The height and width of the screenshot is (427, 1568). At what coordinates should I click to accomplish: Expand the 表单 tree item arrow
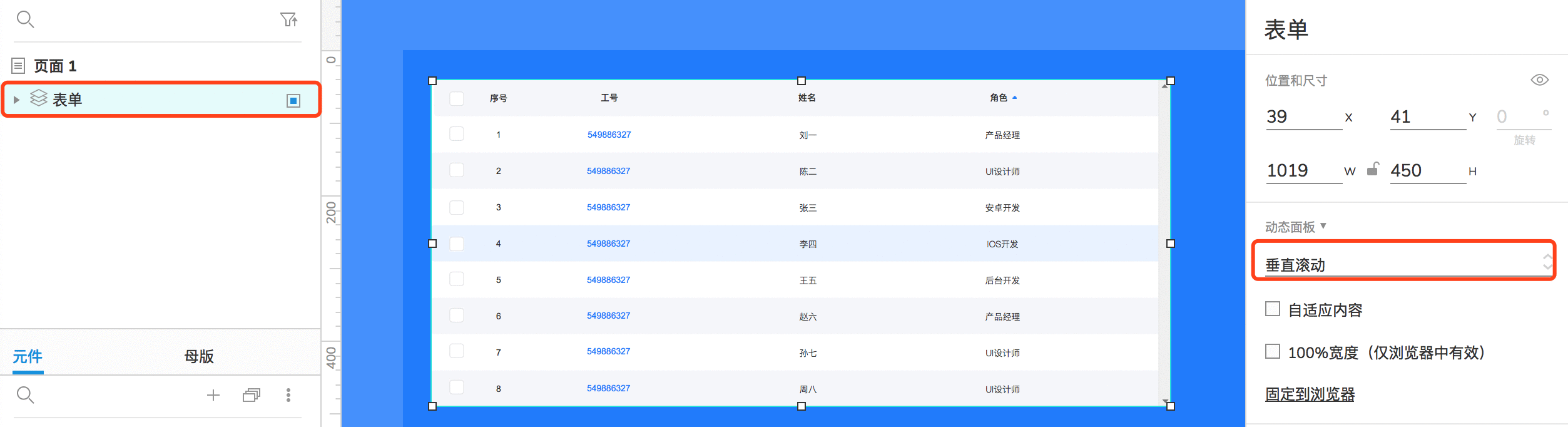point(17,100)
